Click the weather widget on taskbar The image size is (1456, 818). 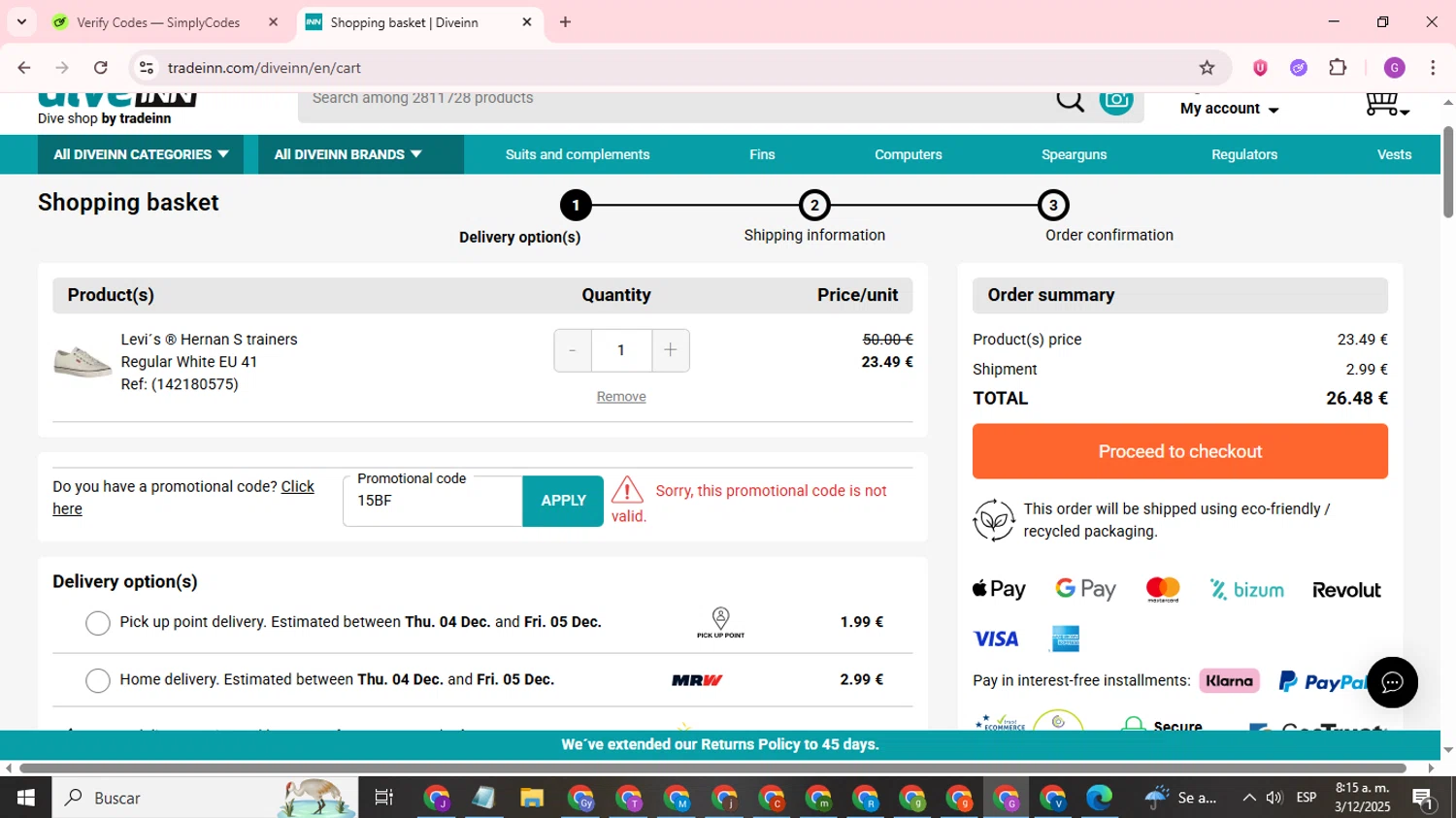click(x=1180, y=798)
